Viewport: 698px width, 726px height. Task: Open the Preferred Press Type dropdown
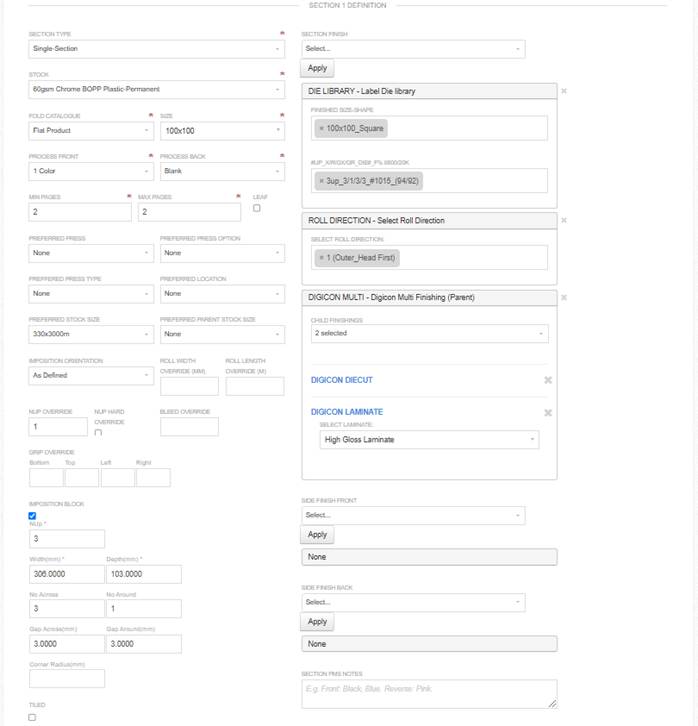coord(91,294)
